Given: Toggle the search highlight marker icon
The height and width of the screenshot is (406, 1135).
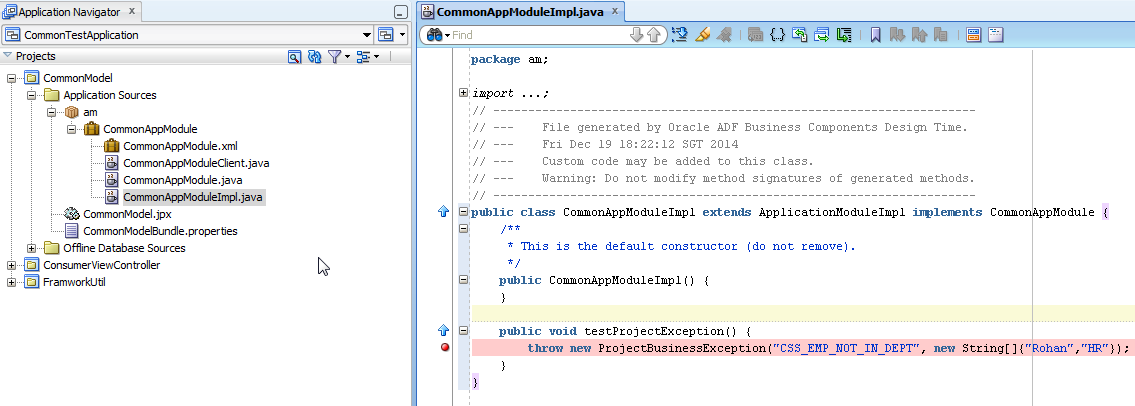Looking at the screenshot, I should pos(701,35).
